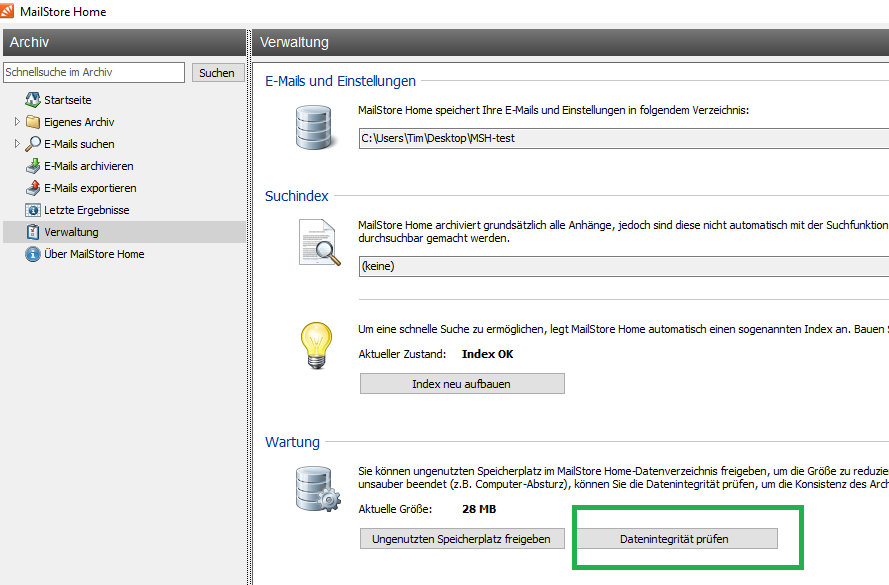This screenshot has height=585, width=889.
Task: Click the Verwaltung sidebar icon
Action: [x=33, y=232]
